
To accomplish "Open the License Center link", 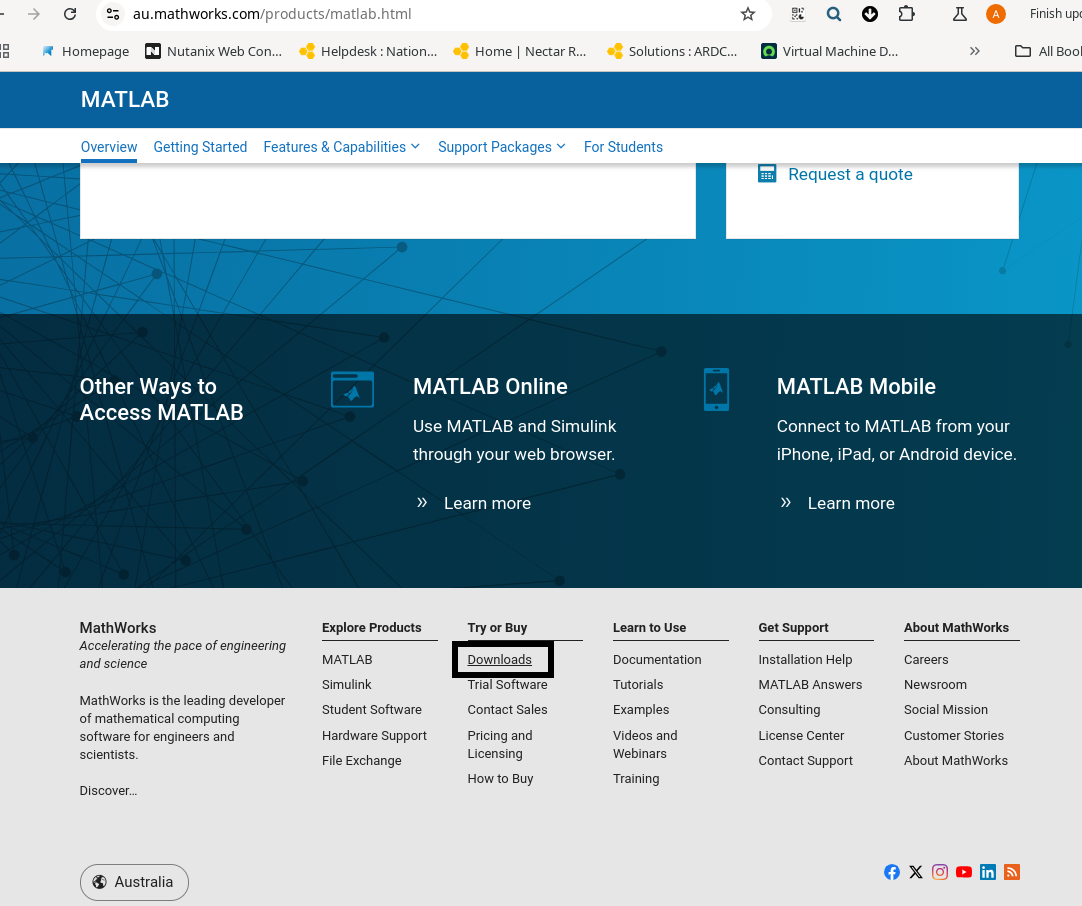I will [801, 736].
